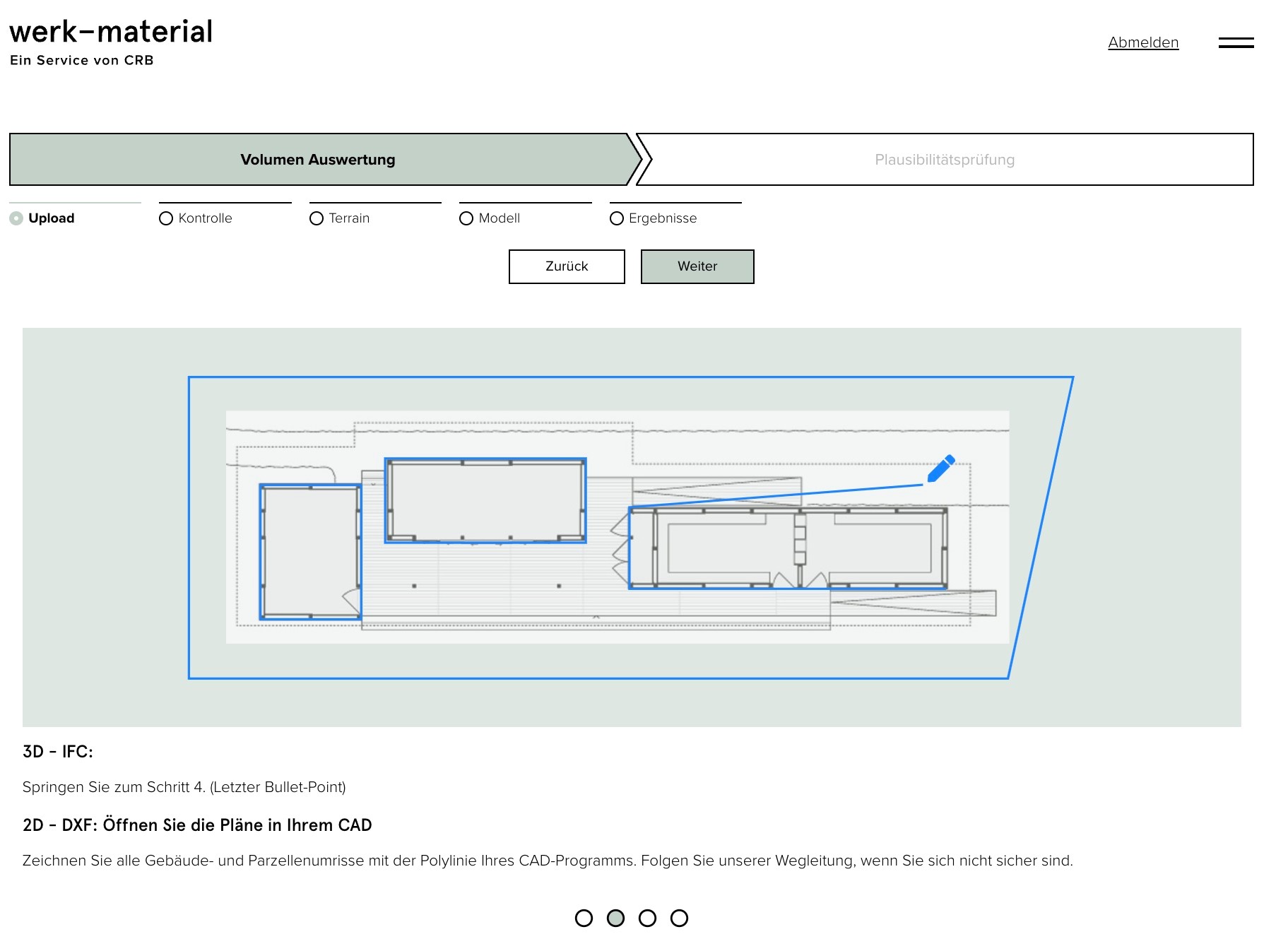Click 'Ein Service von CRB' subtitle

click(x=82, y=61)
